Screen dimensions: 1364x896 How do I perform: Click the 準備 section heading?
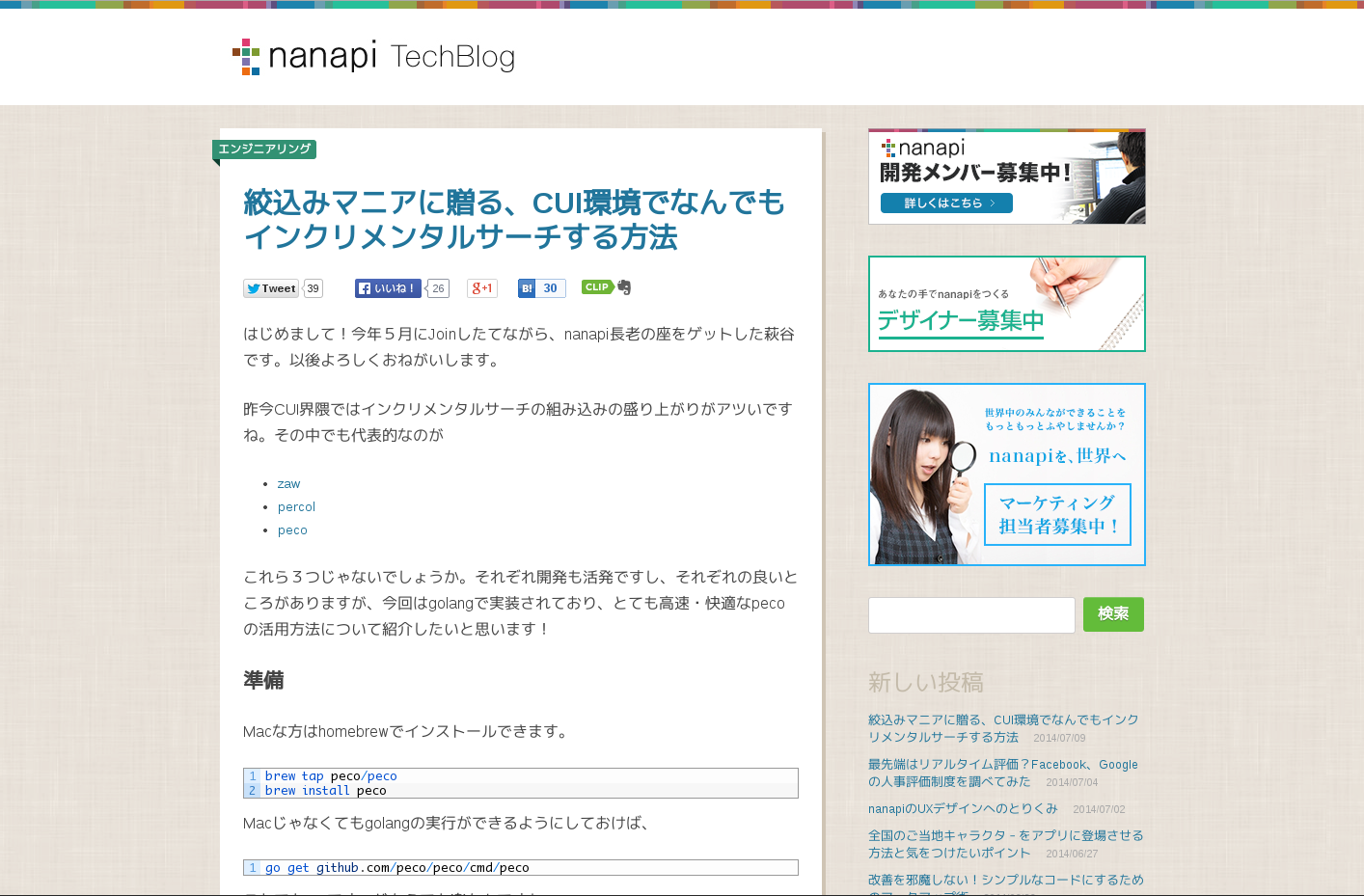[263, 680]
